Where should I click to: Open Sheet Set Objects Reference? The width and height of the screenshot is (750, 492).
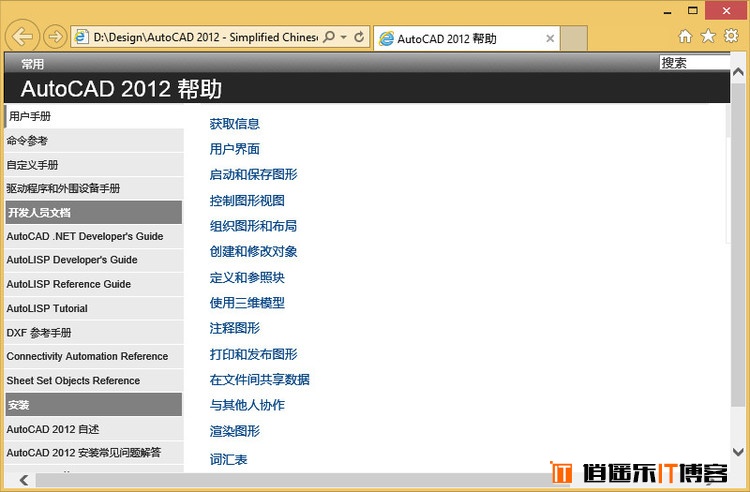(x=94, y=381)
